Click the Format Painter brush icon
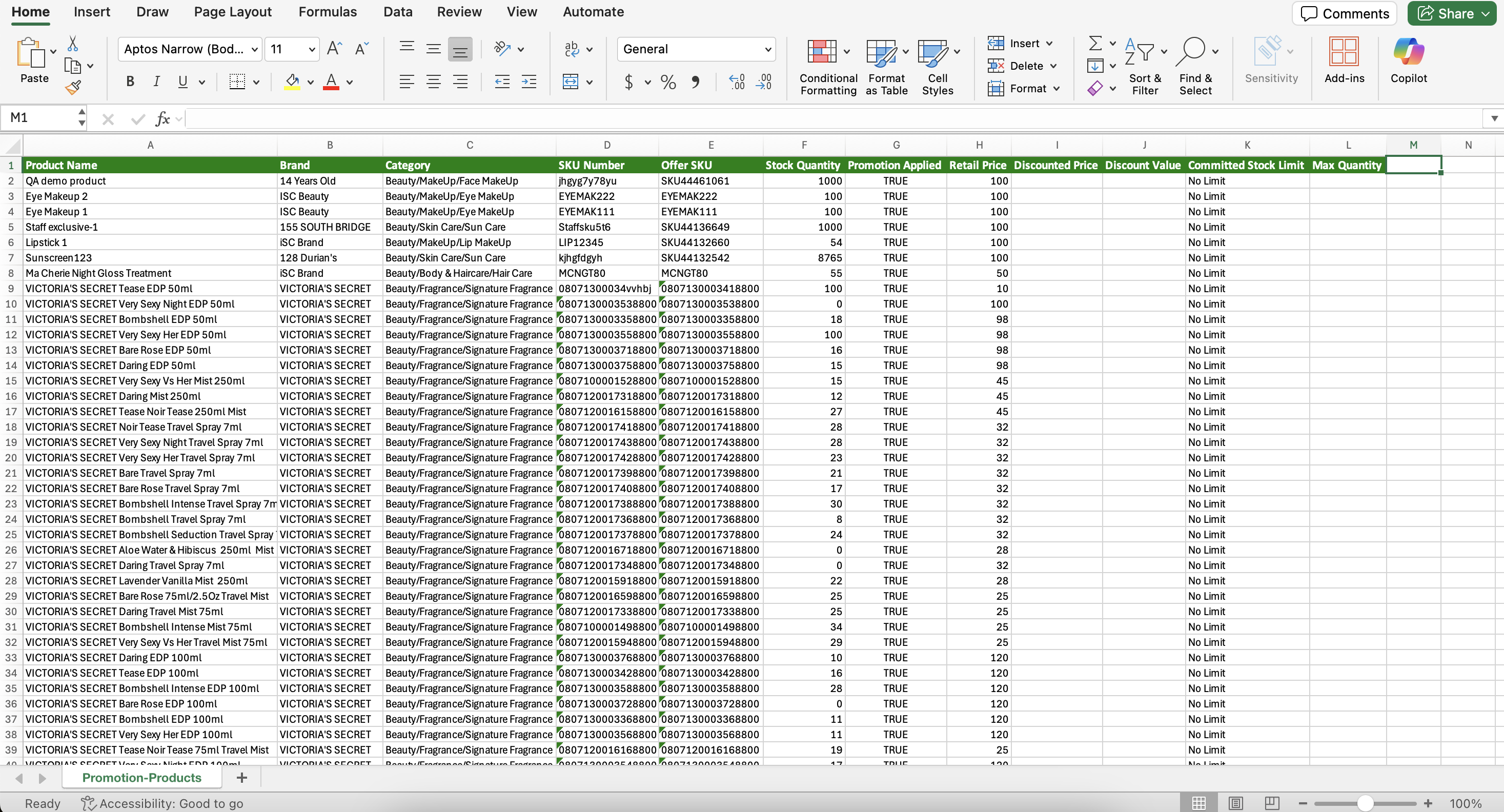The image size is (1504, 812). (73, 88)
